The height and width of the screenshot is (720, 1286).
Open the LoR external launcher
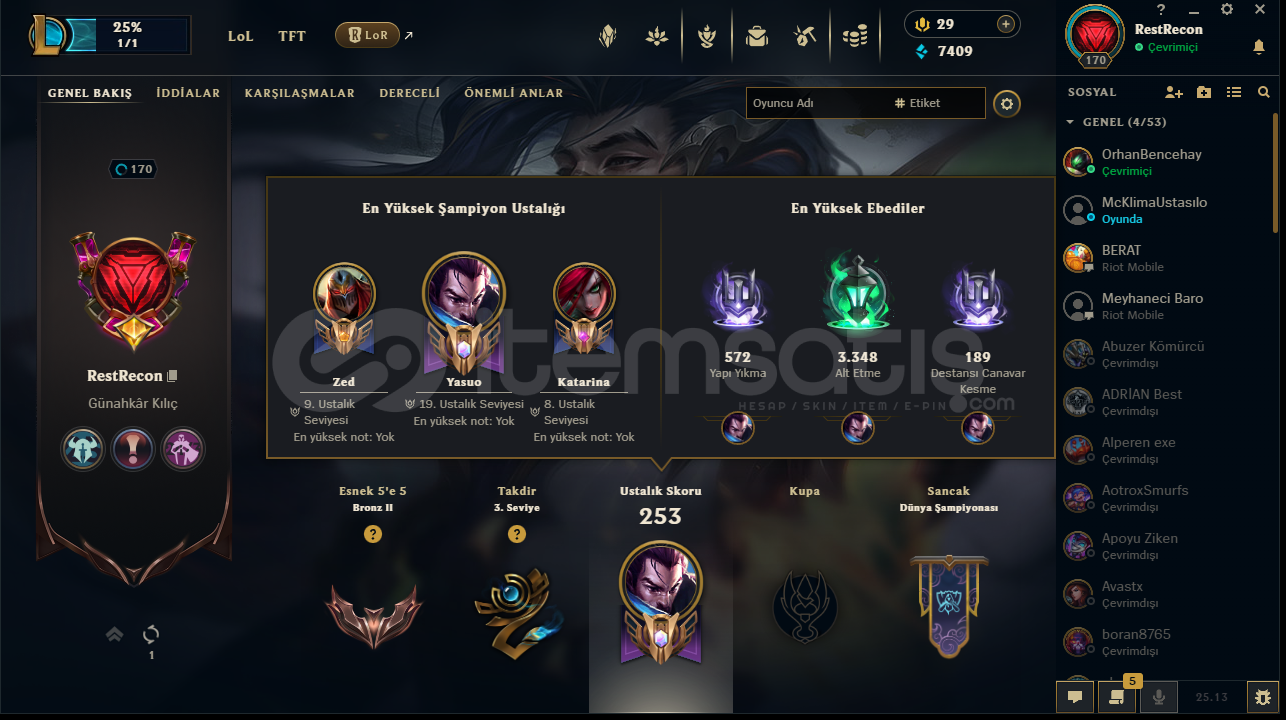click(x=367, y=35)
